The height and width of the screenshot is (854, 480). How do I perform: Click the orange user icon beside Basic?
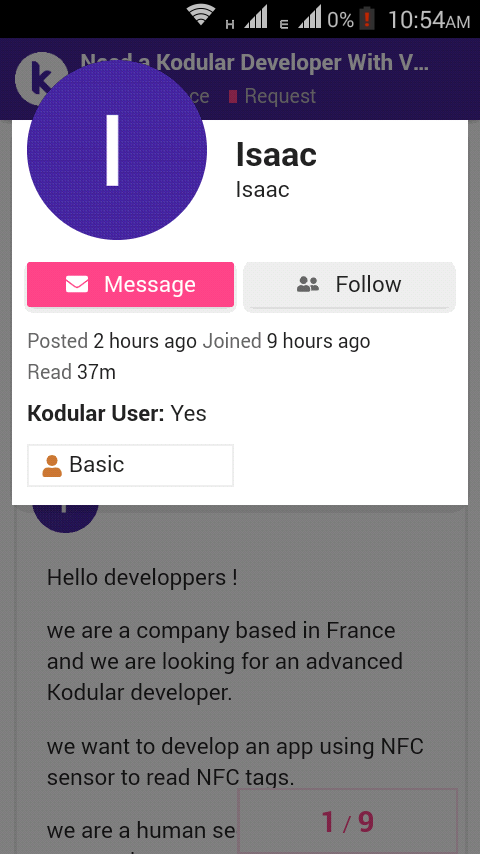[x=52, y=466]
